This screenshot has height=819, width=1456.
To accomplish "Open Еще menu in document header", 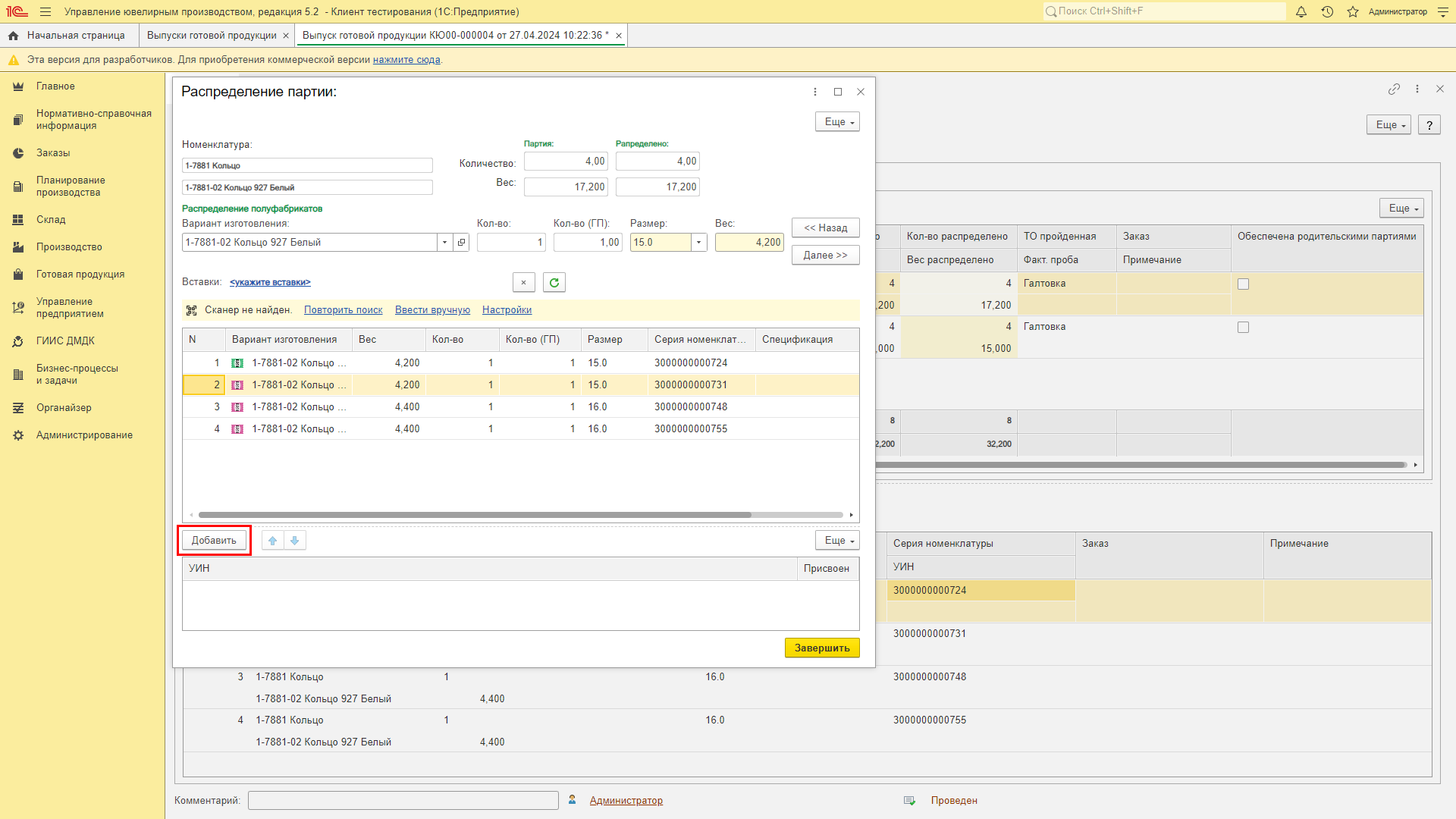I will [1389, 125].
